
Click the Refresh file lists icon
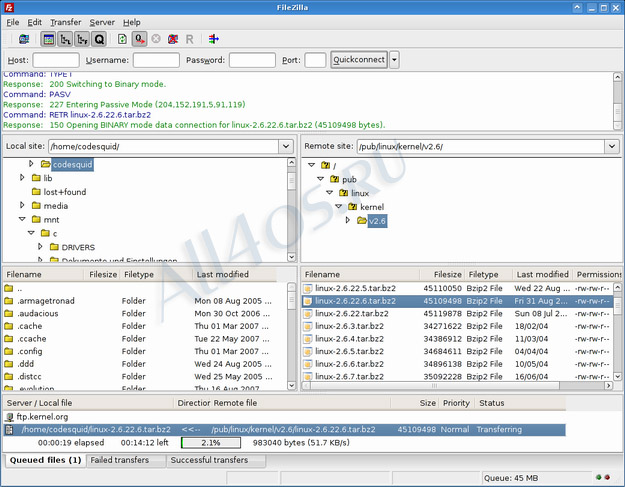coord(122,39)
